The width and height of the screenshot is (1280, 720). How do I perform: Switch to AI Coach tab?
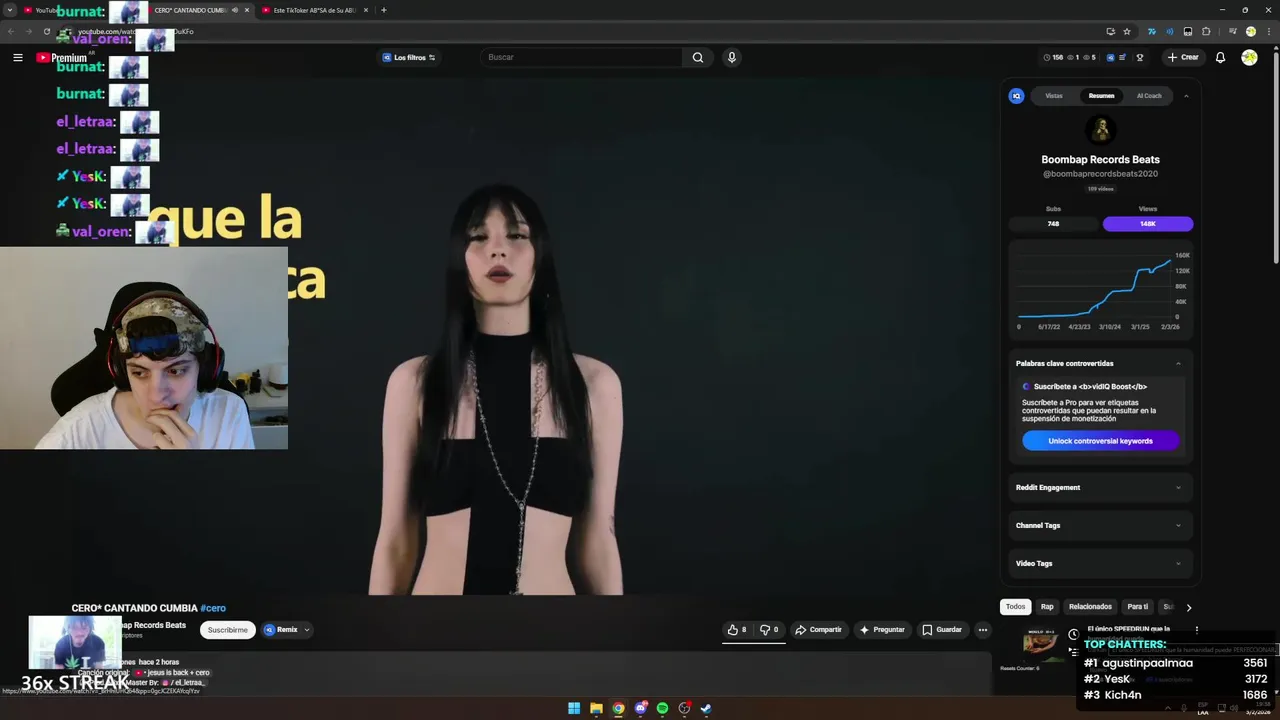[1149, 96]
